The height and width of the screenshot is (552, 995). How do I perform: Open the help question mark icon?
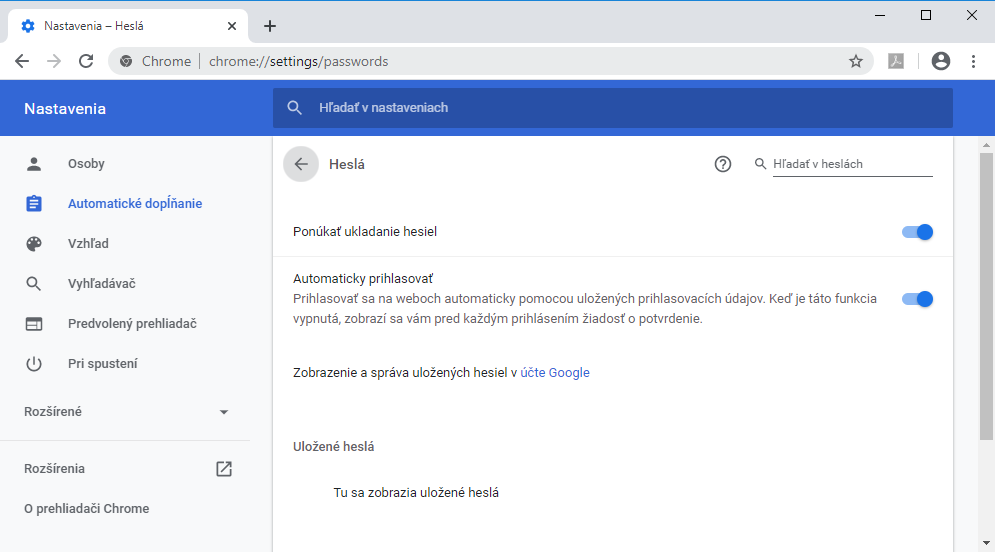point(723,165)
